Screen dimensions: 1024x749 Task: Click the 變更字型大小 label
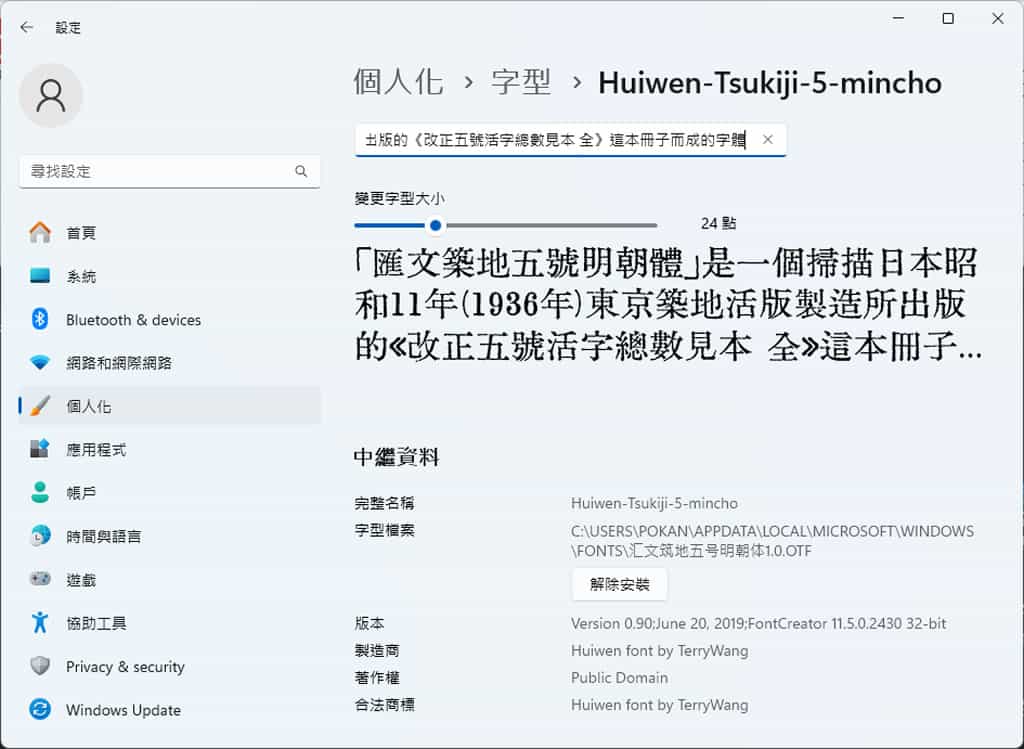click(399, 199)
